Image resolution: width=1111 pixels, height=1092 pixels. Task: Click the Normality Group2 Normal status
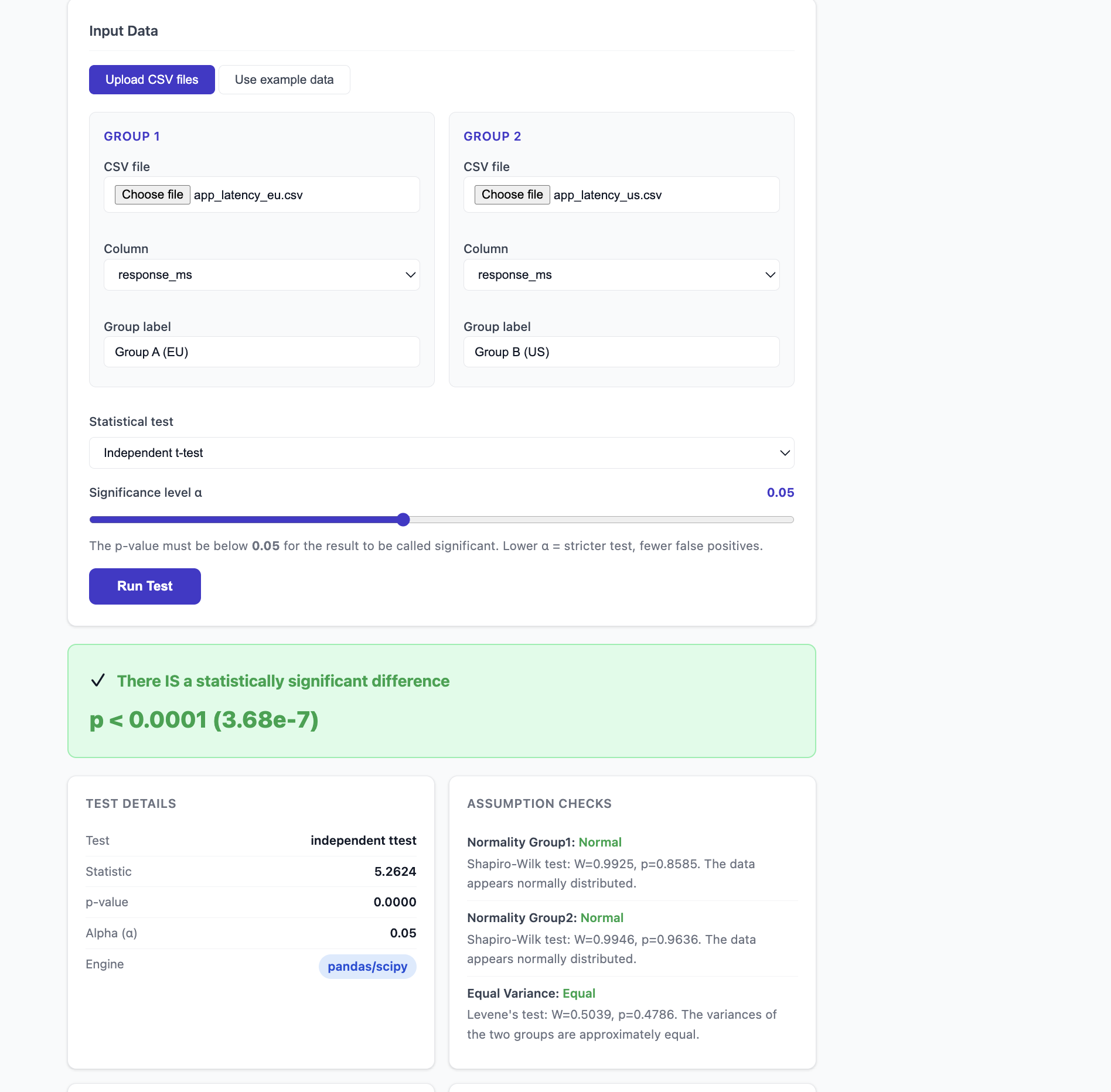[602, 918]
